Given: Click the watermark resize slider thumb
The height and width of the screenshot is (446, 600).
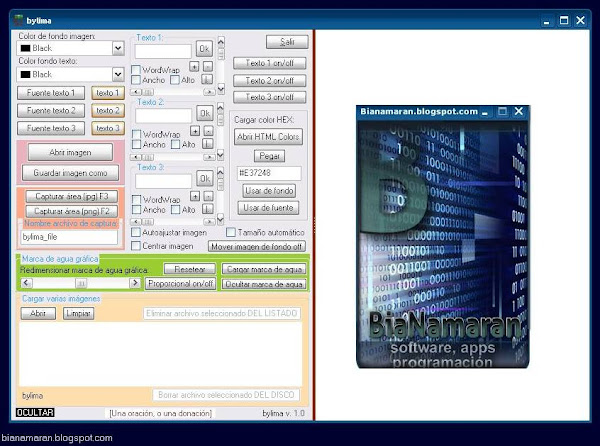Looking at the screenshot, I should coord(81,283).
